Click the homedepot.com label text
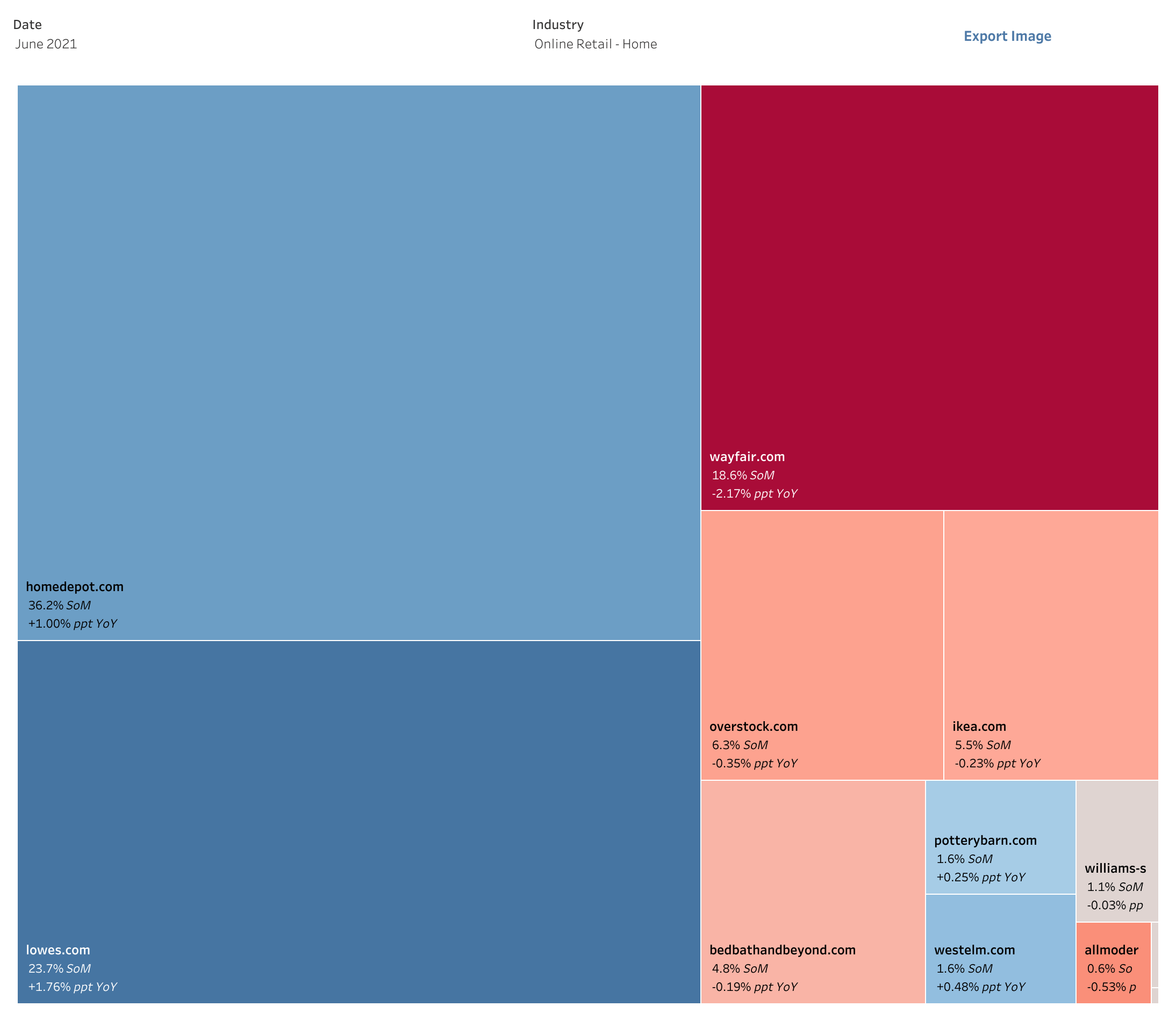Viewport: 1176px width, 1021px height. 74,586
